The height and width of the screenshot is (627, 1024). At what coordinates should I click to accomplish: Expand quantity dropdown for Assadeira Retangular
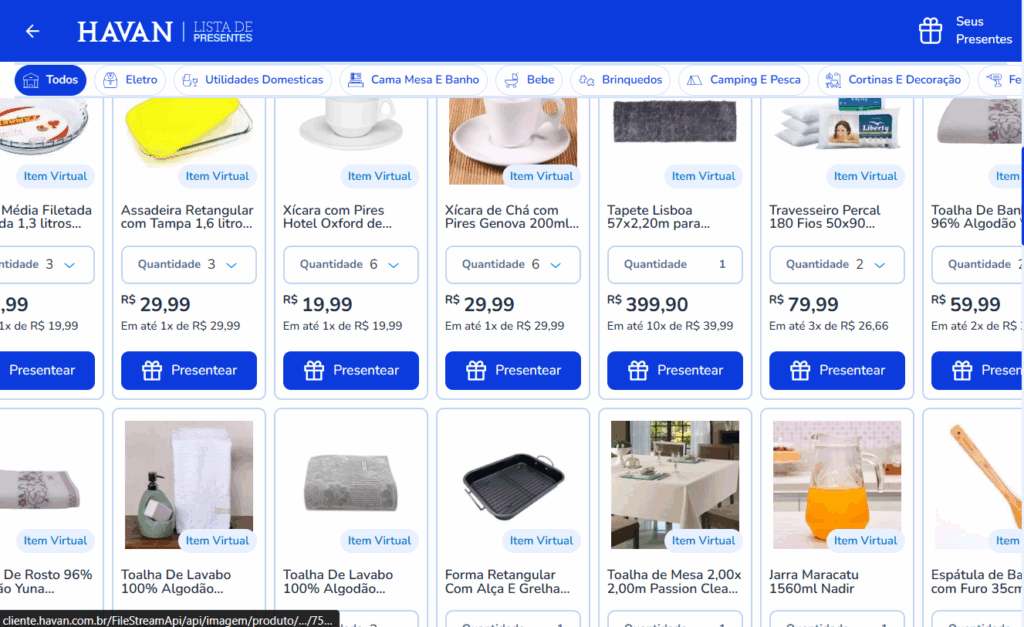point(189,265)
